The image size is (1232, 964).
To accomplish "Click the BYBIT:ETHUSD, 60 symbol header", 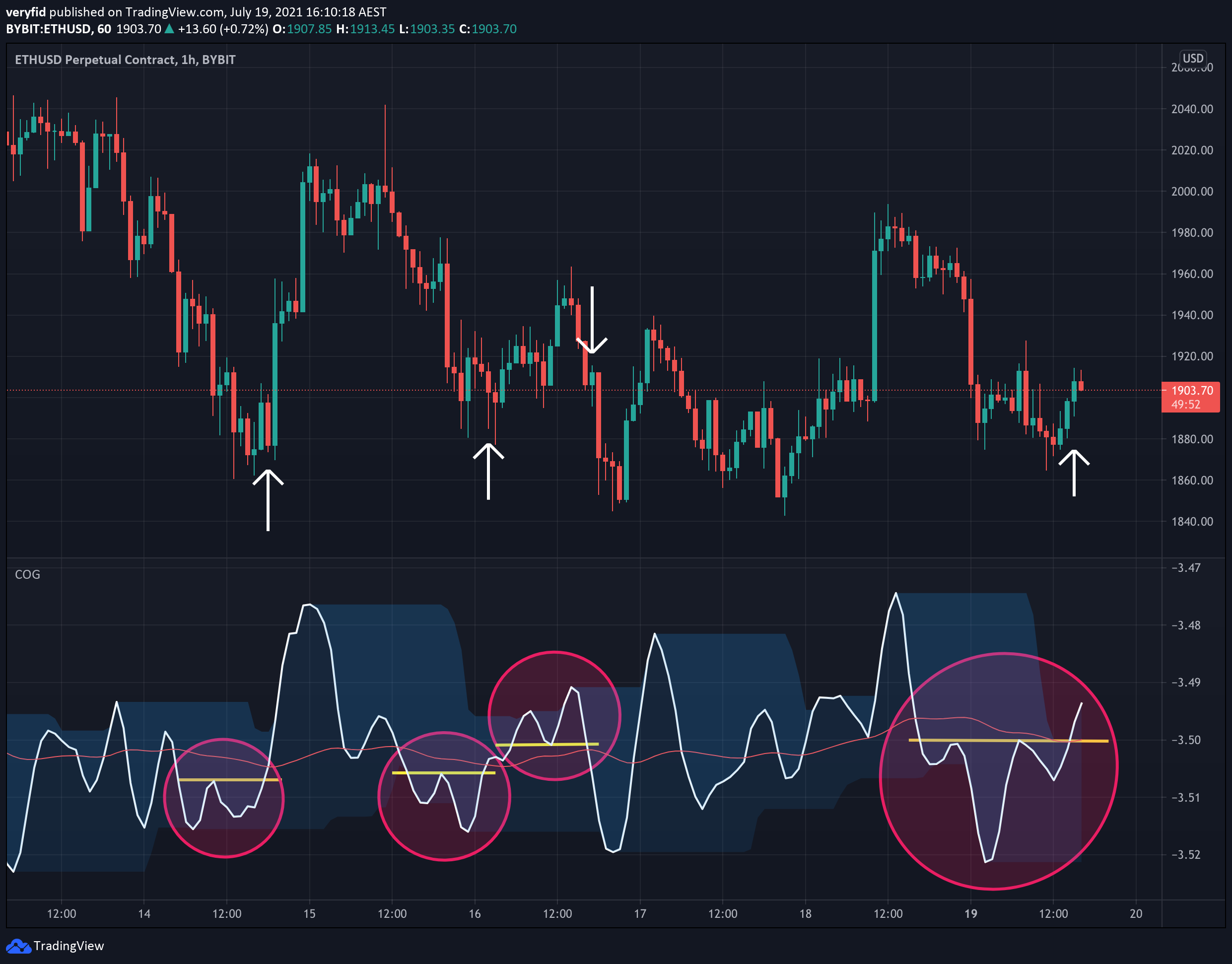I will click(x=59, y=29).
